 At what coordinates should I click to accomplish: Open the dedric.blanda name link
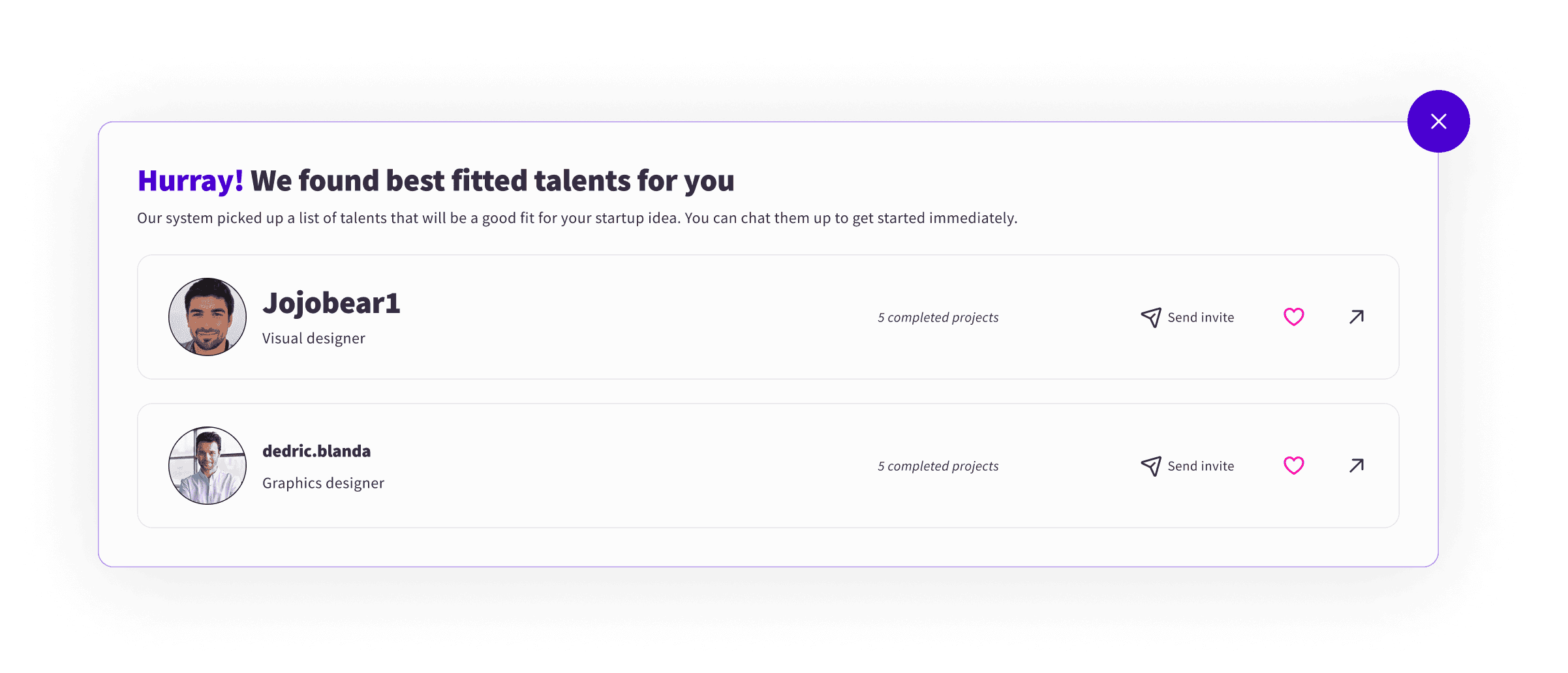pyautogui.click(x=316, y=451)
